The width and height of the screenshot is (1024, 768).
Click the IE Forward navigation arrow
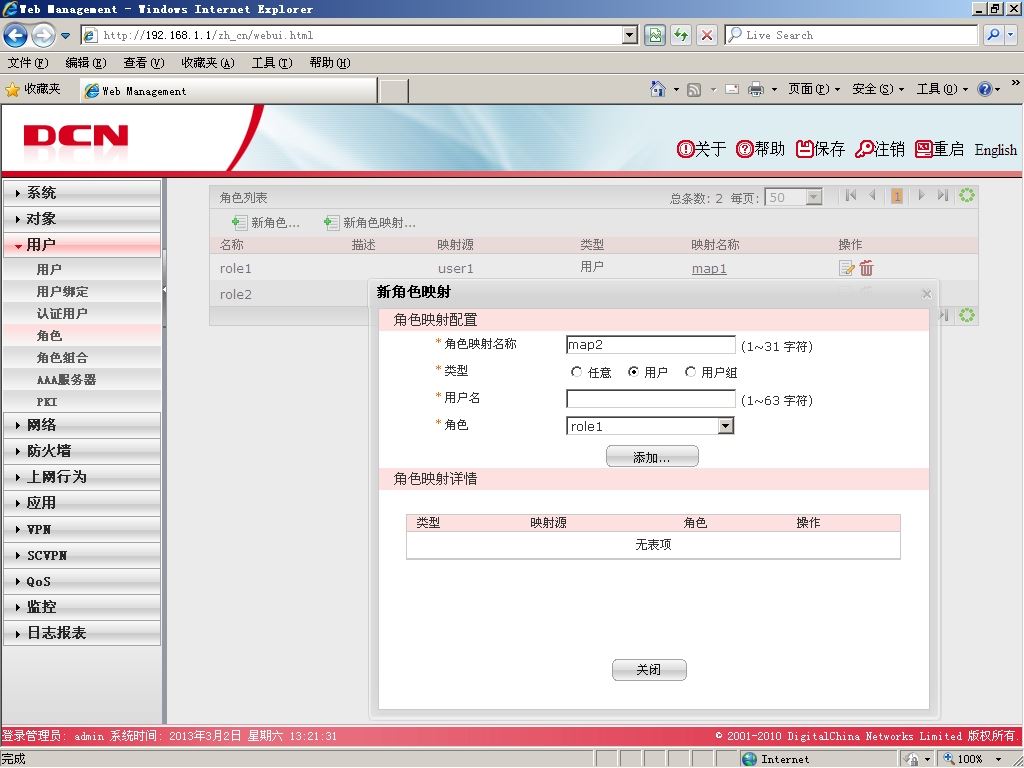tap(43, 35)
